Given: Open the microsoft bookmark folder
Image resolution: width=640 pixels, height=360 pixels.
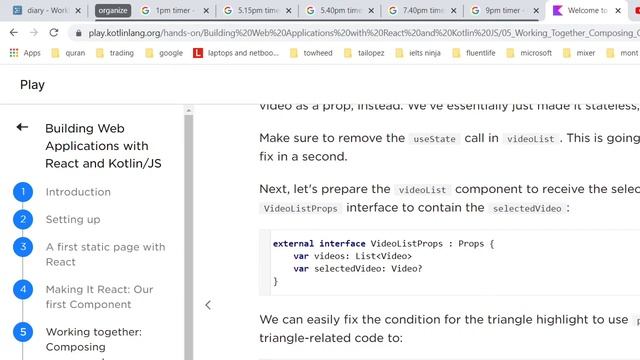Looking at the screenshot, I should click(529, 53).
